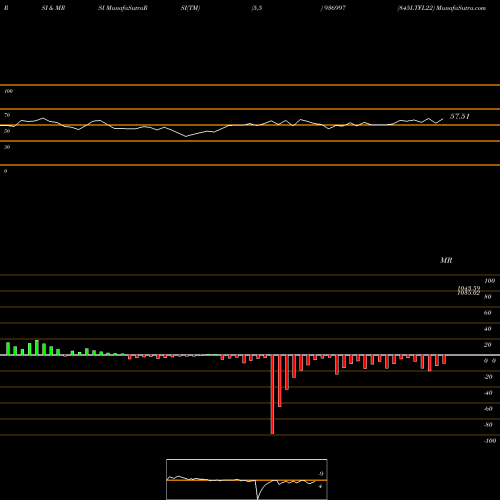
Task: Click the -40 label on MR axis
Action: (x=488, y=393)
